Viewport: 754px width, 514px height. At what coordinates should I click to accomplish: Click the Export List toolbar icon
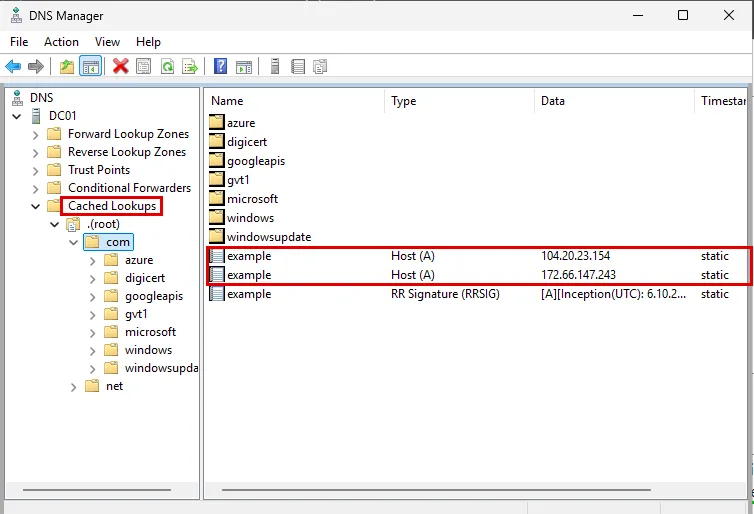point(190,66)
